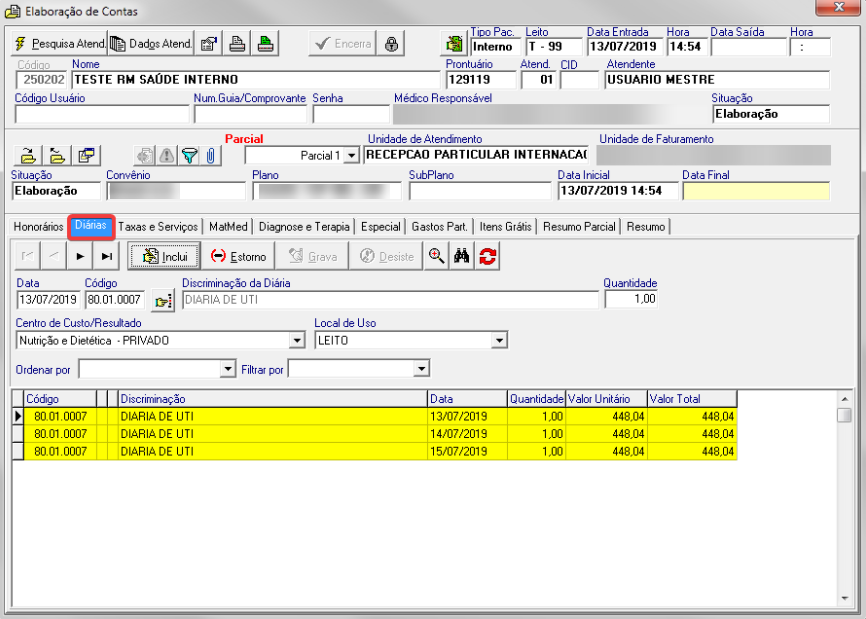
Task: Click the padlock icon
Action: [x=391, y=44]
